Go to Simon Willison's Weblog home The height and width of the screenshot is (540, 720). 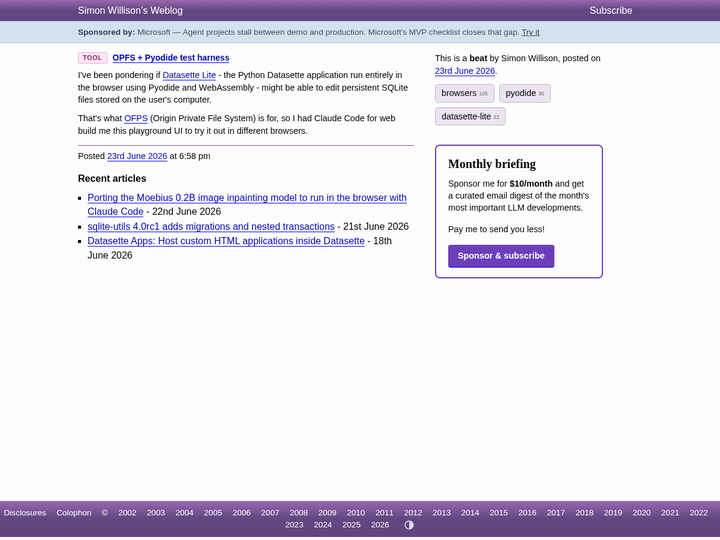[130, 11]
